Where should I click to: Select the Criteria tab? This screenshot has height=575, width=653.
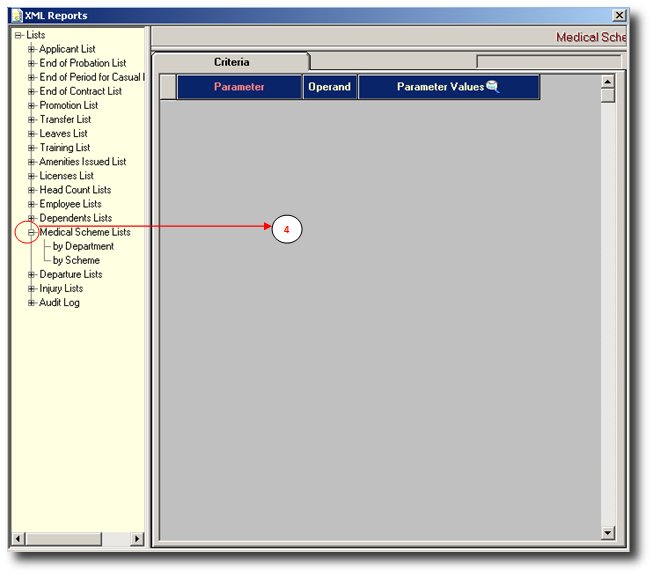point(231,62)
